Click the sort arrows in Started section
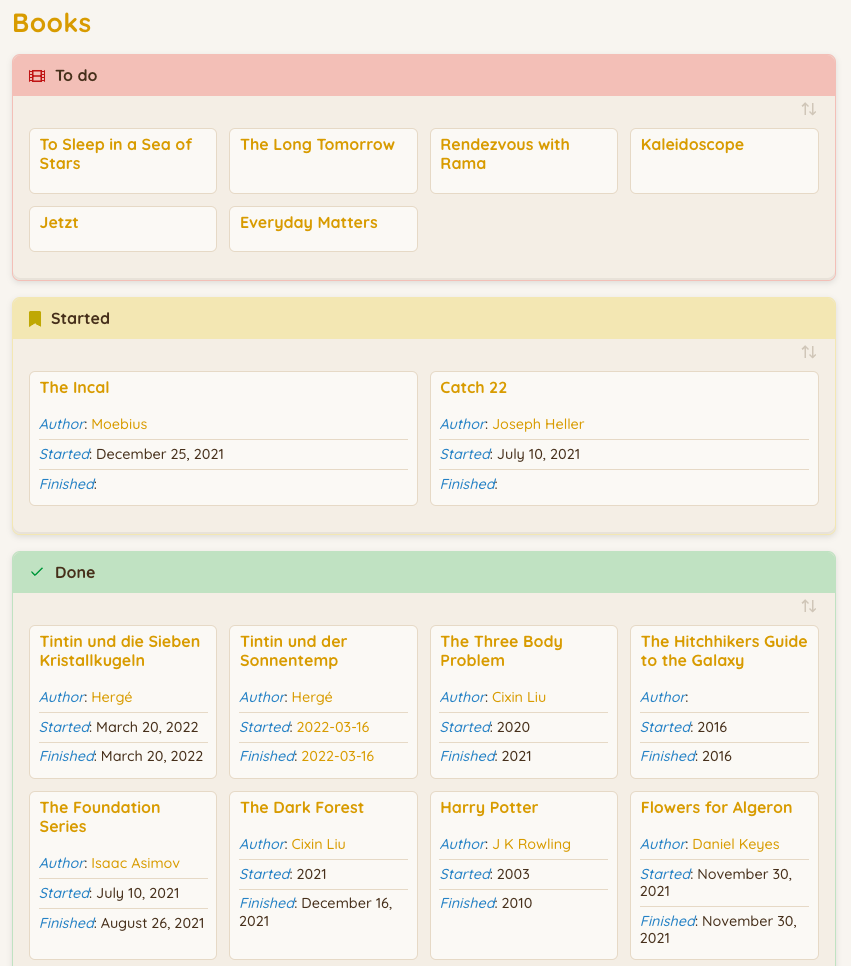Screen dimensions: 851x966 (808, 352)
